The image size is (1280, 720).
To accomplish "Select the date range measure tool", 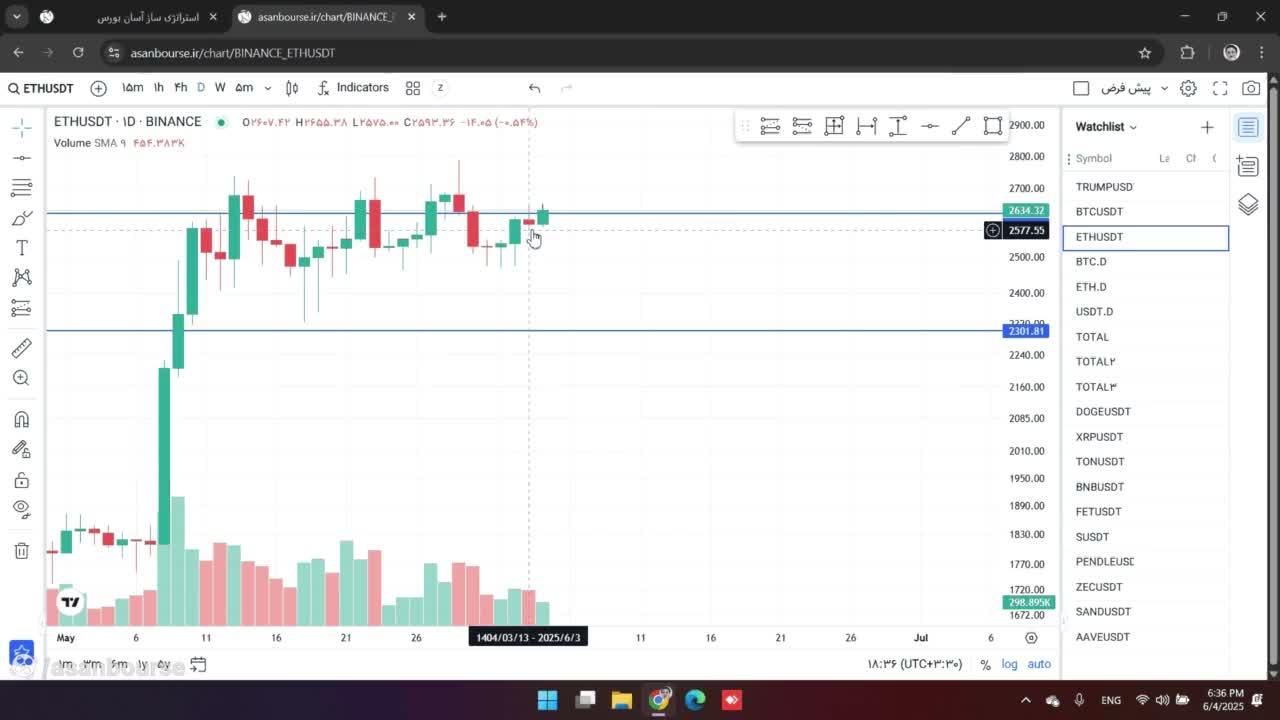I will tap(866, 126).
